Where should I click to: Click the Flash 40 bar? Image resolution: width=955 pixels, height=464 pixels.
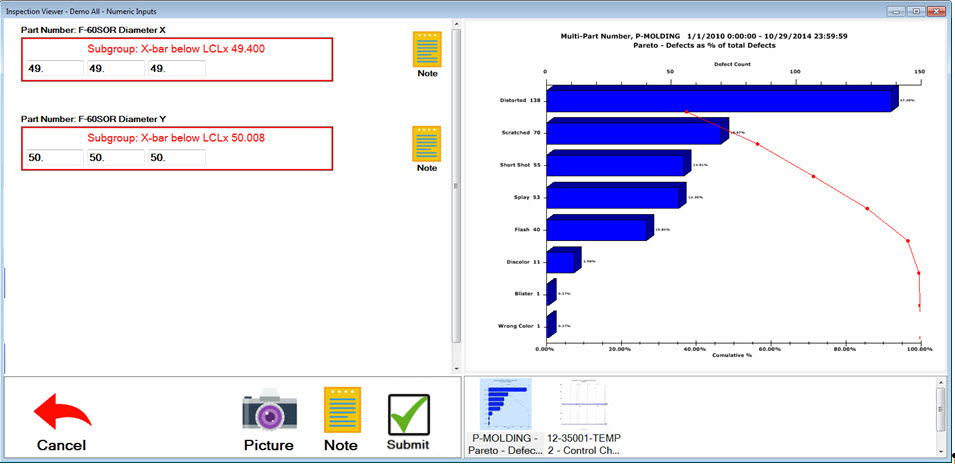click(x=596, y=230)
